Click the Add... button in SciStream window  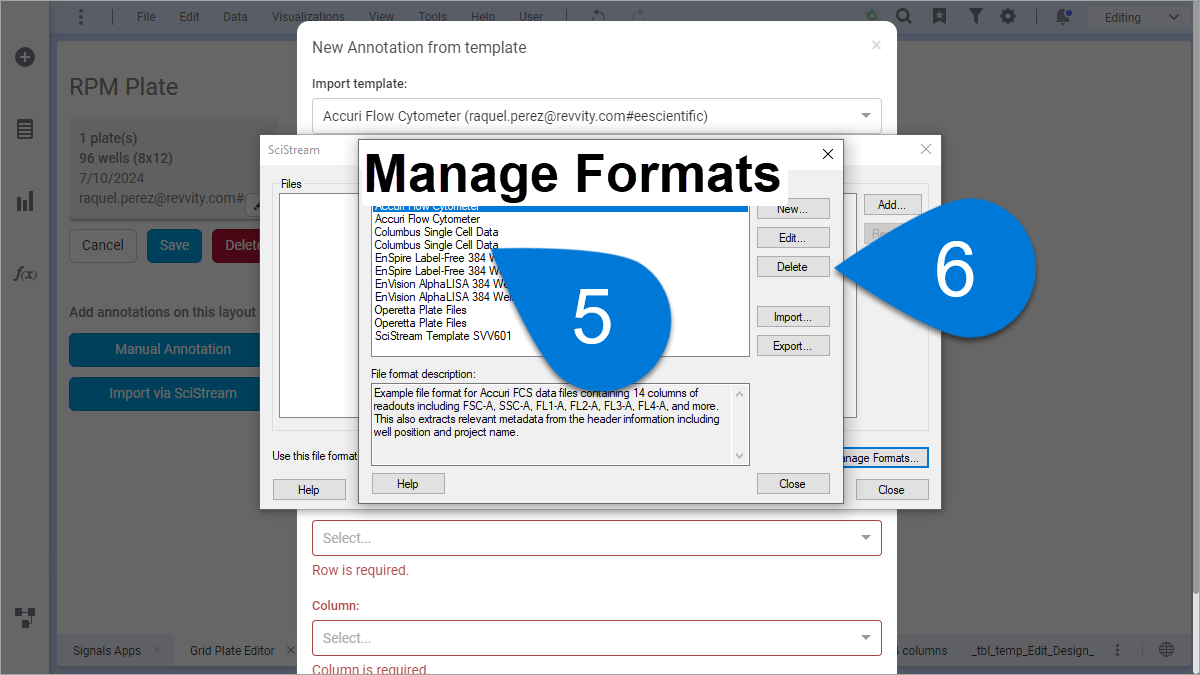pyautogui.click(x=892, y=204)
